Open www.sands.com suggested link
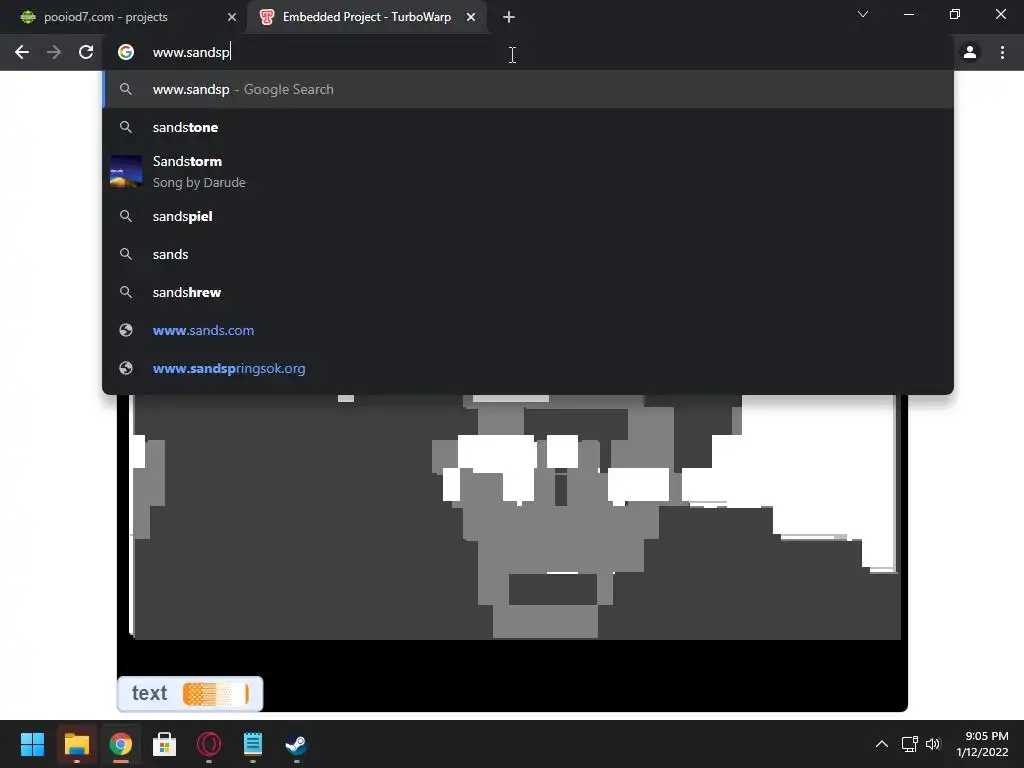Image resolution: width=1024 pixels, height=768 pixels. pyautogui.click(x=528, y=330)
